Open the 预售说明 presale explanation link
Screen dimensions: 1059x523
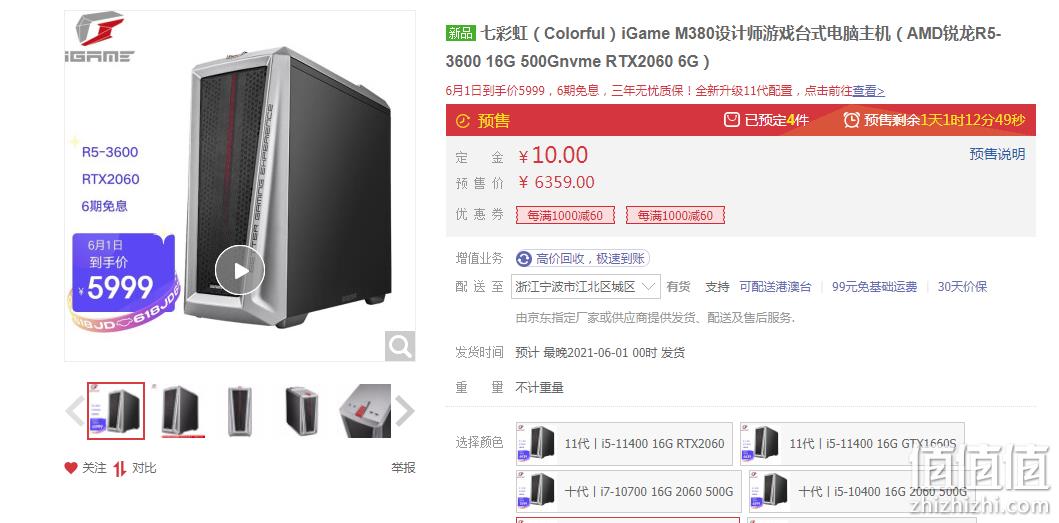pos(997,154)
